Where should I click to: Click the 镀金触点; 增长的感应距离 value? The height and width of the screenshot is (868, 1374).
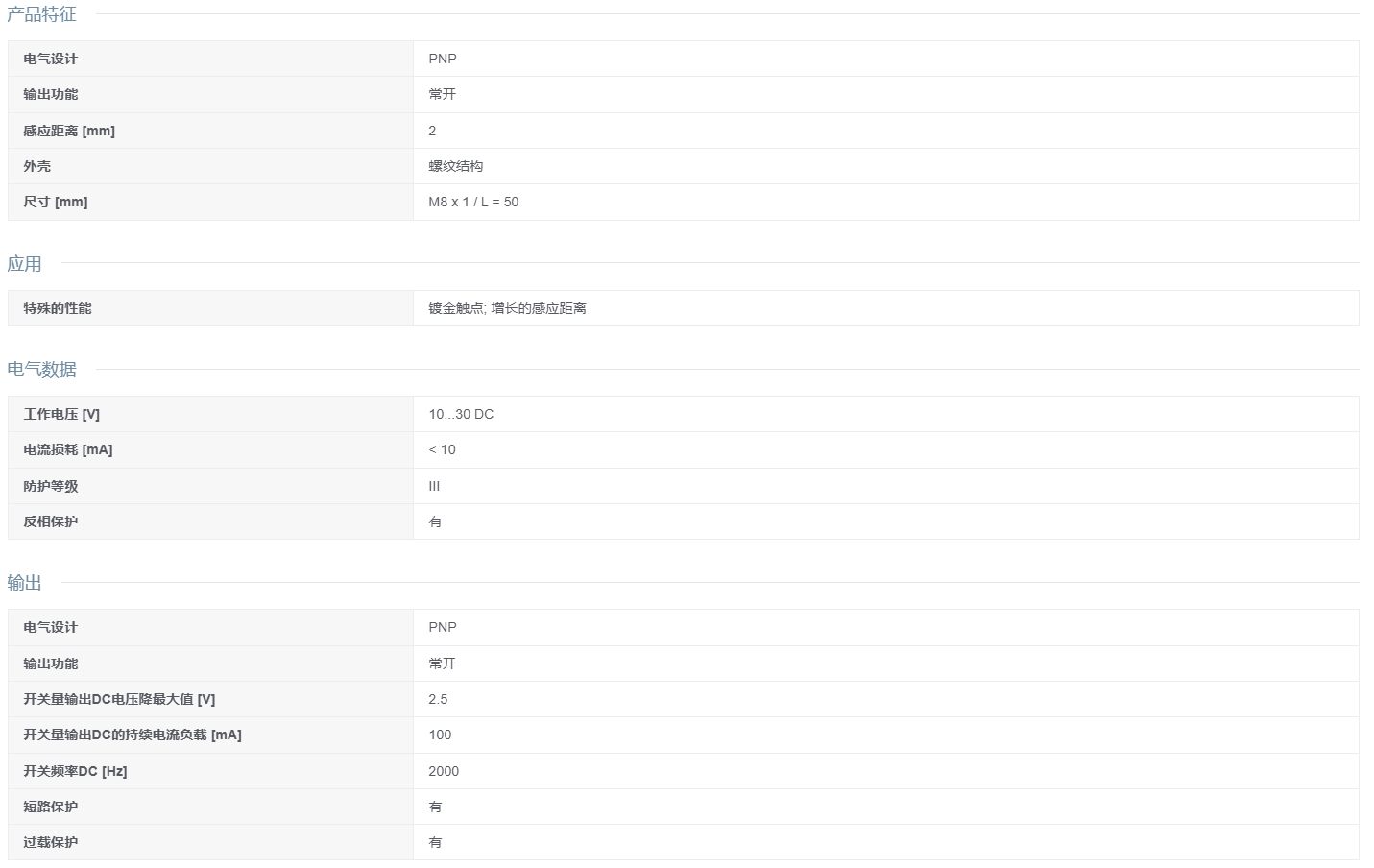point(507,308)
